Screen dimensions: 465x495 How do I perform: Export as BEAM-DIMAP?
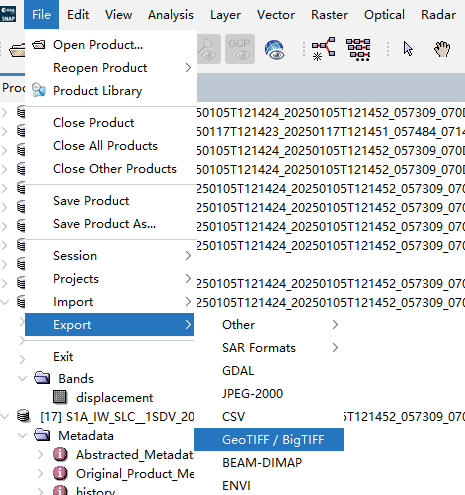(269, 463)
